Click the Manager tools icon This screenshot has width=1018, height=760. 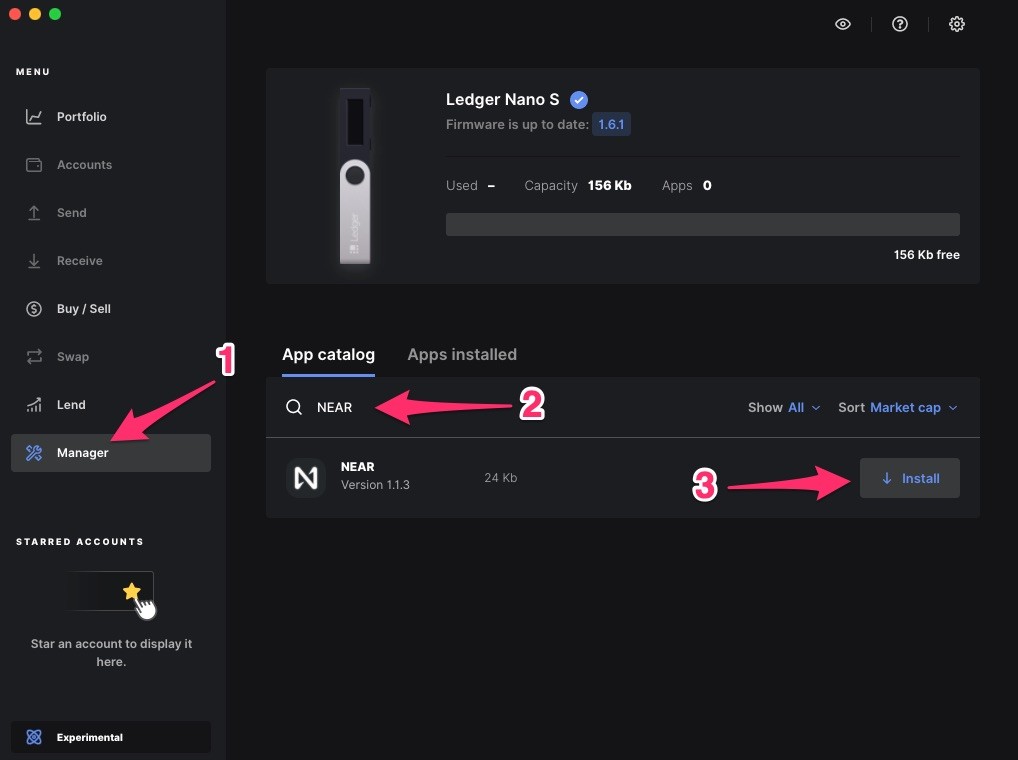[x=34, y=453]
